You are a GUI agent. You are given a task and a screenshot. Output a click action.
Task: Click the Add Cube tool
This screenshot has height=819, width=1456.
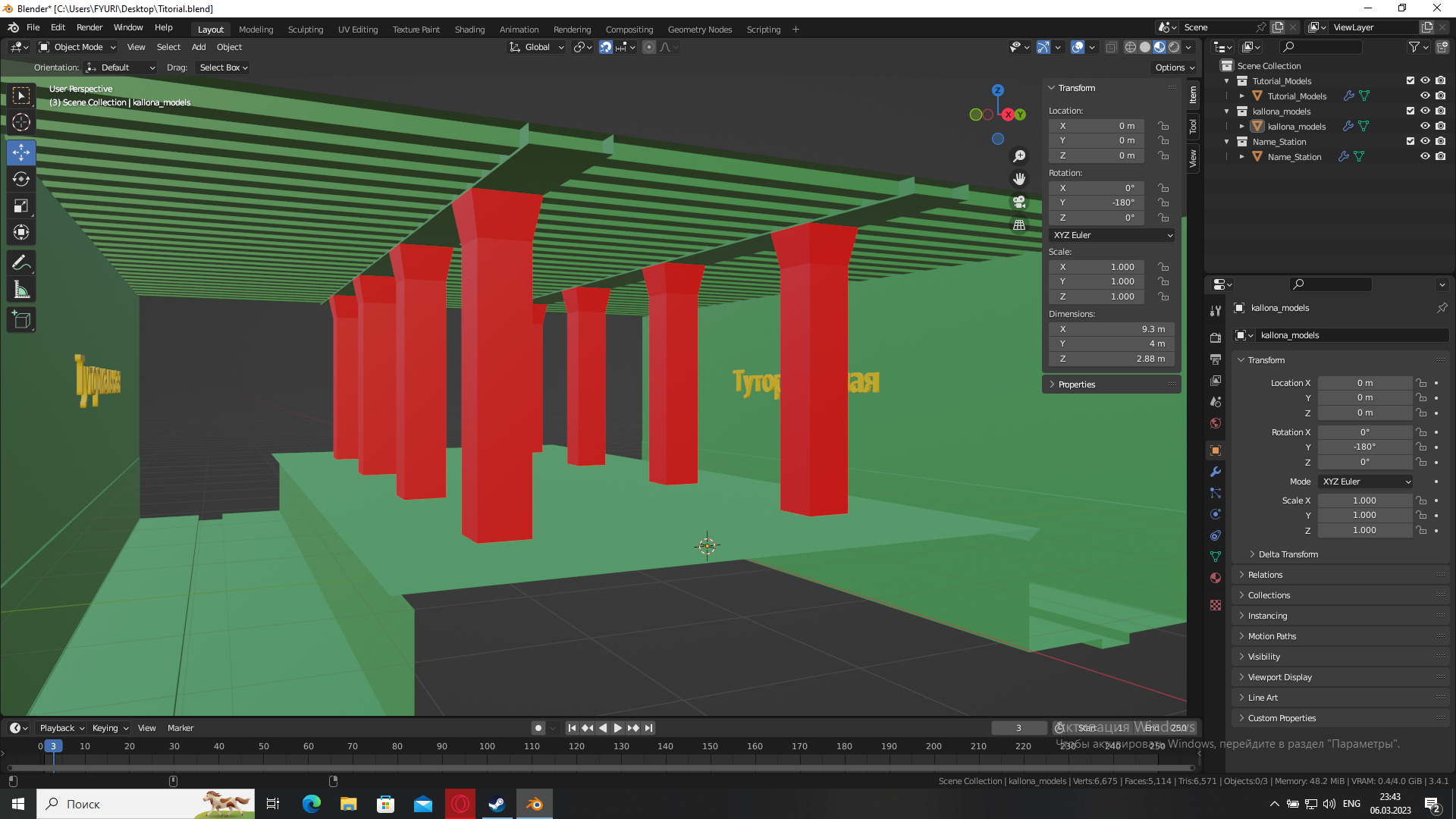point(21,320)
